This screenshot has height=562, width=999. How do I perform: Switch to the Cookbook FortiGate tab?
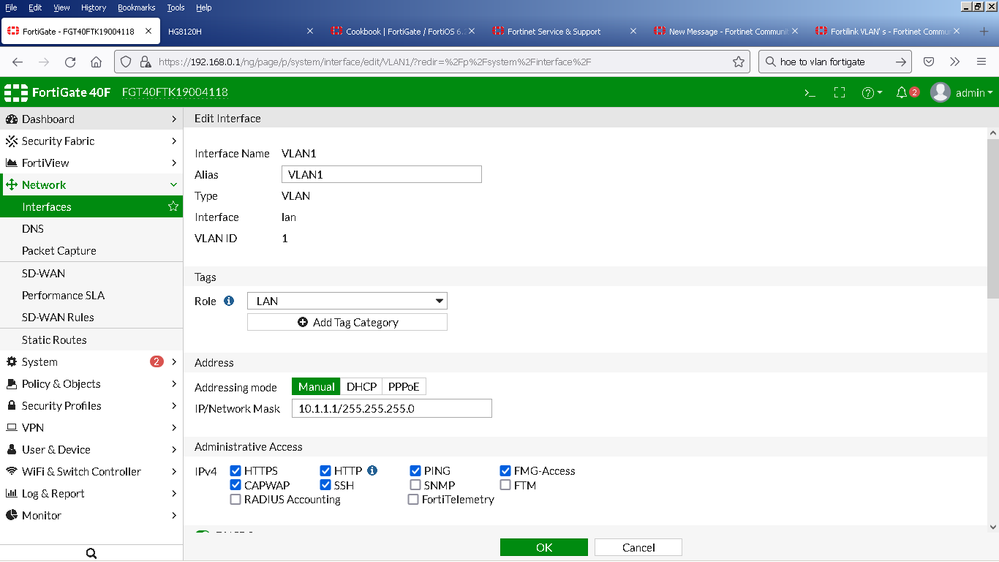[403, 31]
